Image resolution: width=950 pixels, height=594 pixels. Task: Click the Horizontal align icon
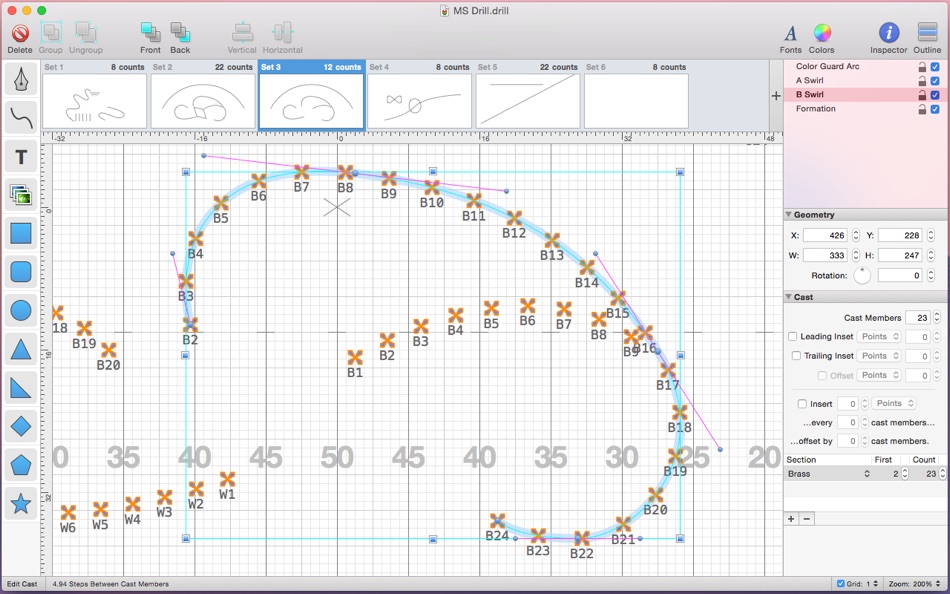click(x=282, y=33)
